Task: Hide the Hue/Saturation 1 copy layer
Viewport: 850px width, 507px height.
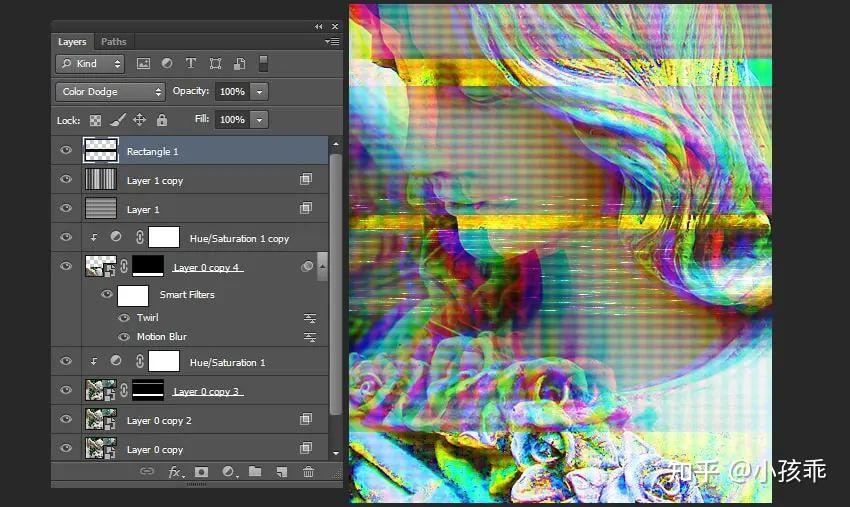Action: coord(66,237)
